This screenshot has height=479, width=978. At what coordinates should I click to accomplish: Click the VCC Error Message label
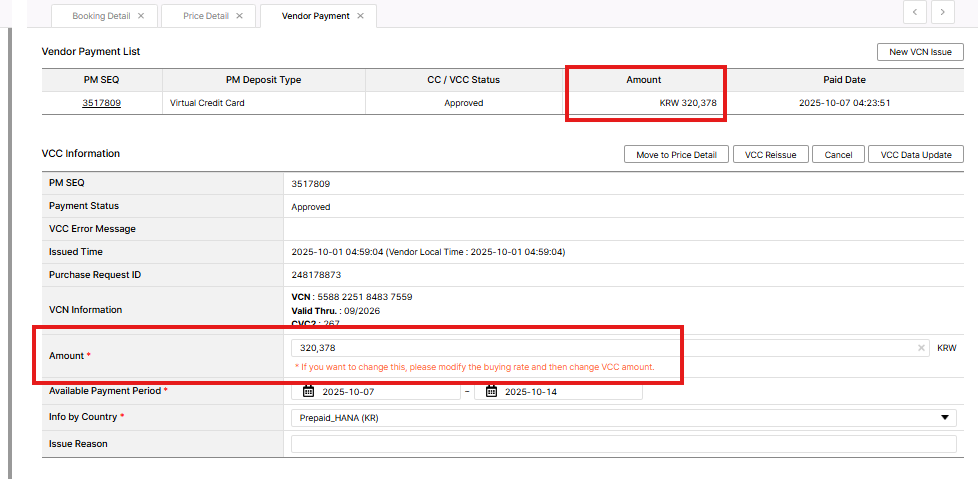click(x=92, y=229)
